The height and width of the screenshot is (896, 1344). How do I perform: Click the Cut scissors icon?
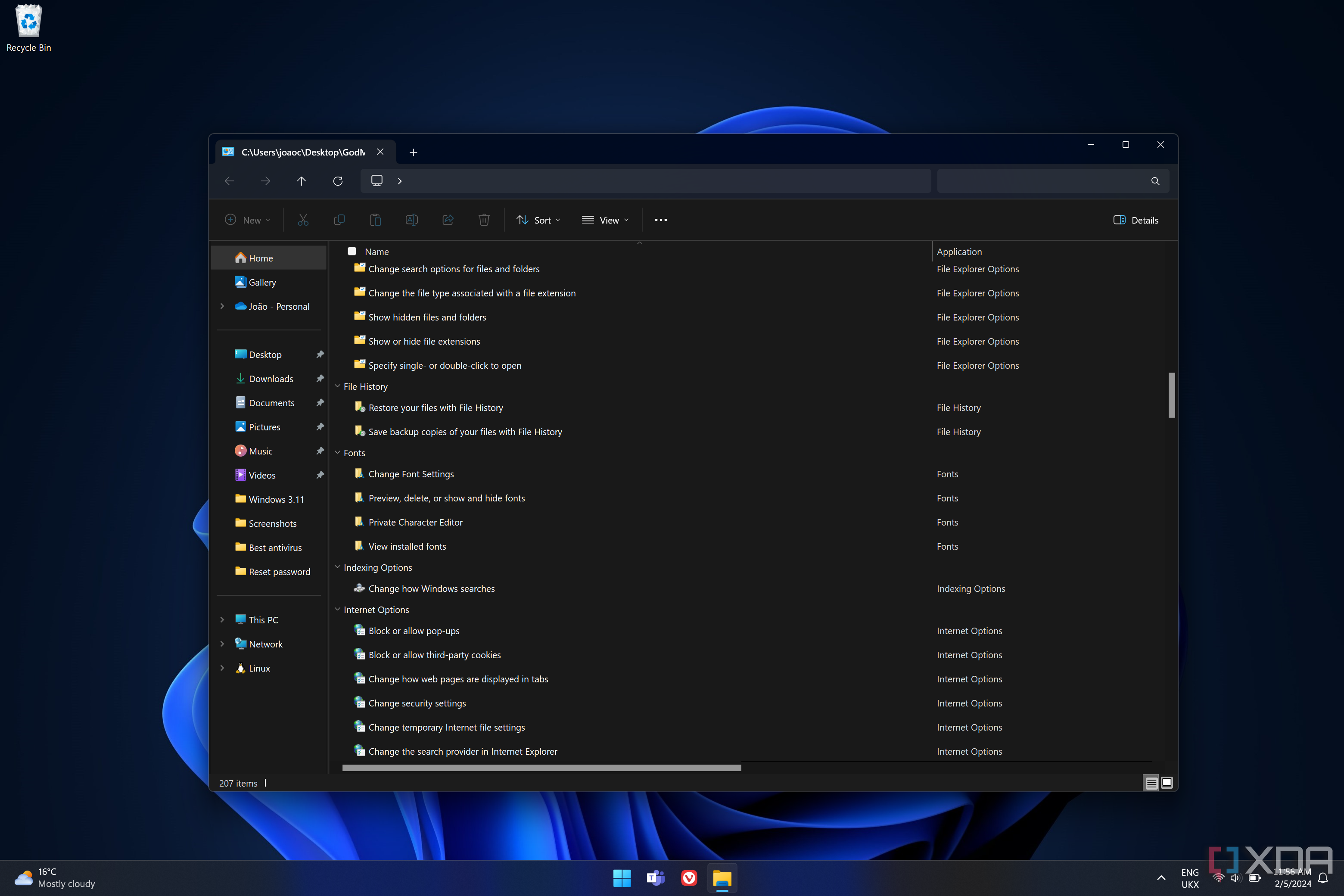pyautogui.click(x=303, y=220)
